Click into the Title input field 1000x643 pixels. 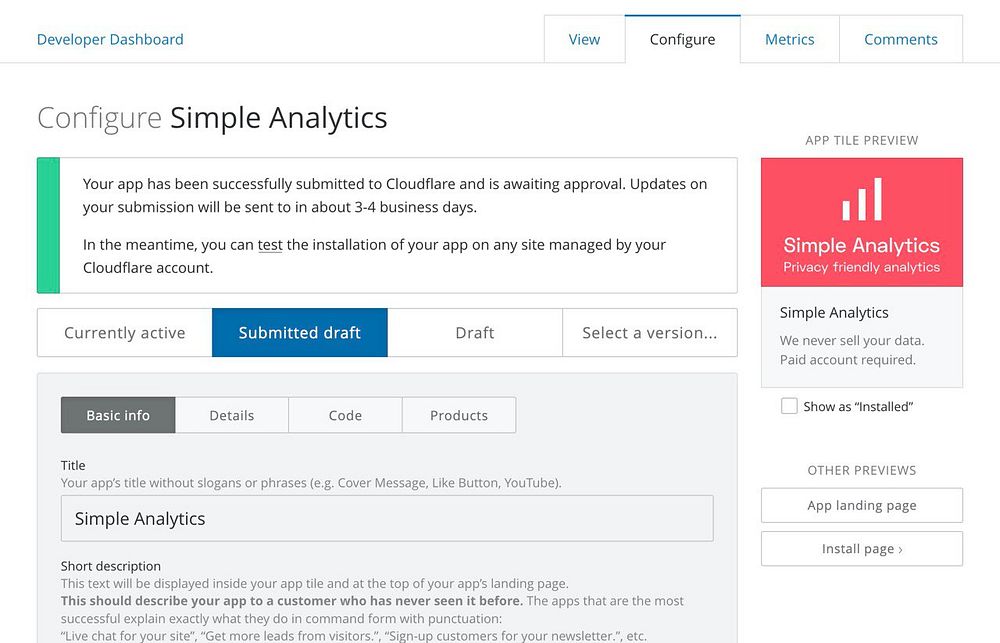tap(387, 519)
